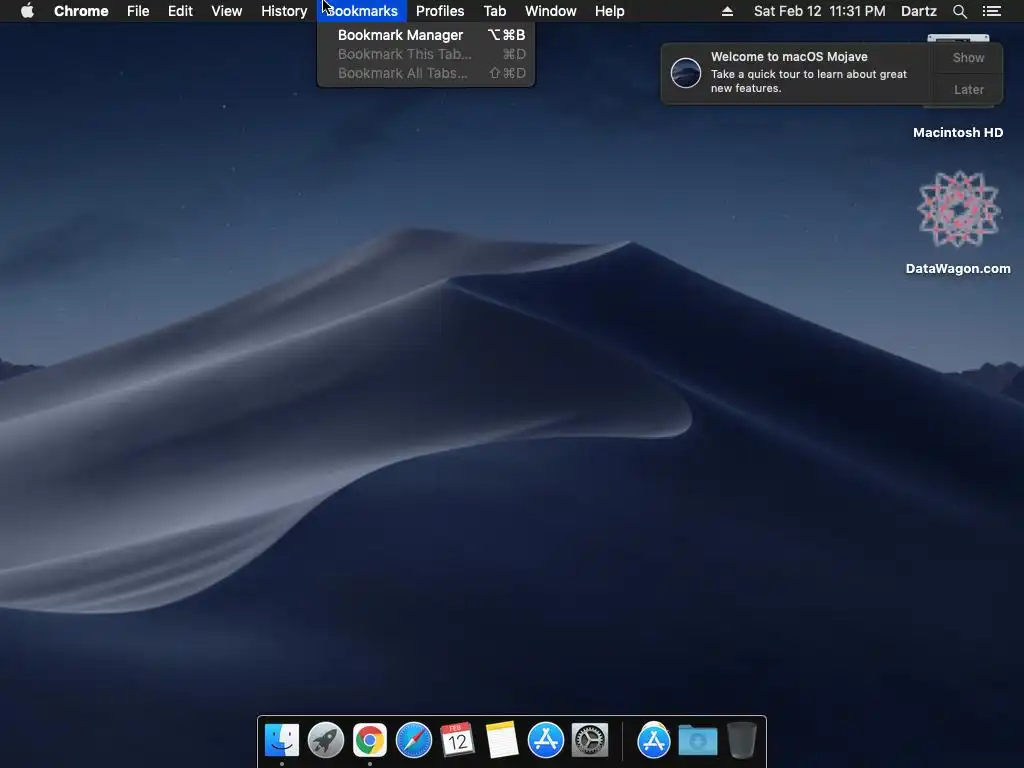This screenshot has width=1024, height=768.
Task: Open Notification Center list icon
Action: click(992, 11)
